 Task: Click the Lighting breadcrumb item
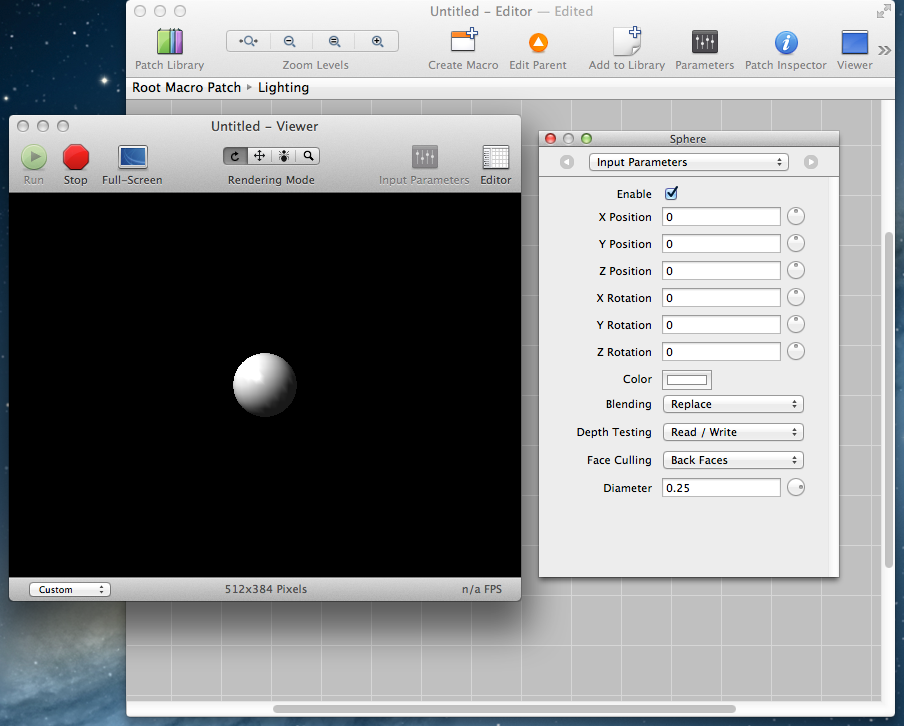coord(283,88)
